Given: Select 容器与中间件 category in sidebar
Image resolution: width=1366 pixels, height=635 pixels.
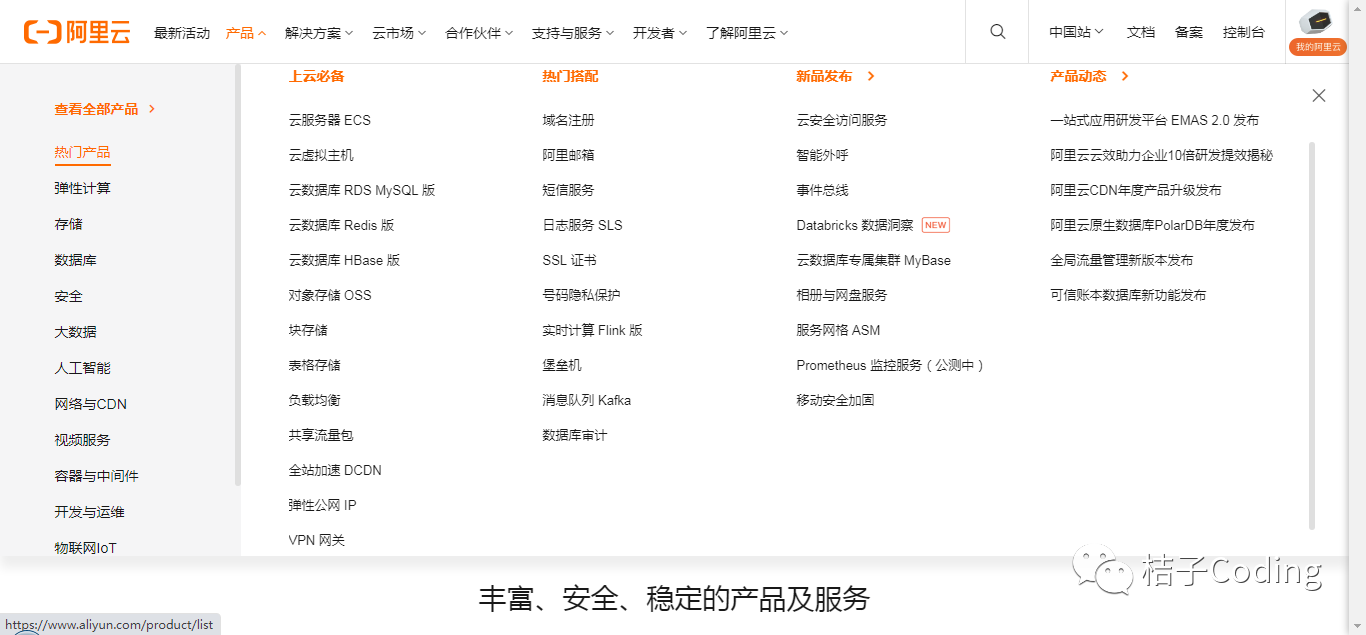Looking at the screenshot, I should coord(96,476).
